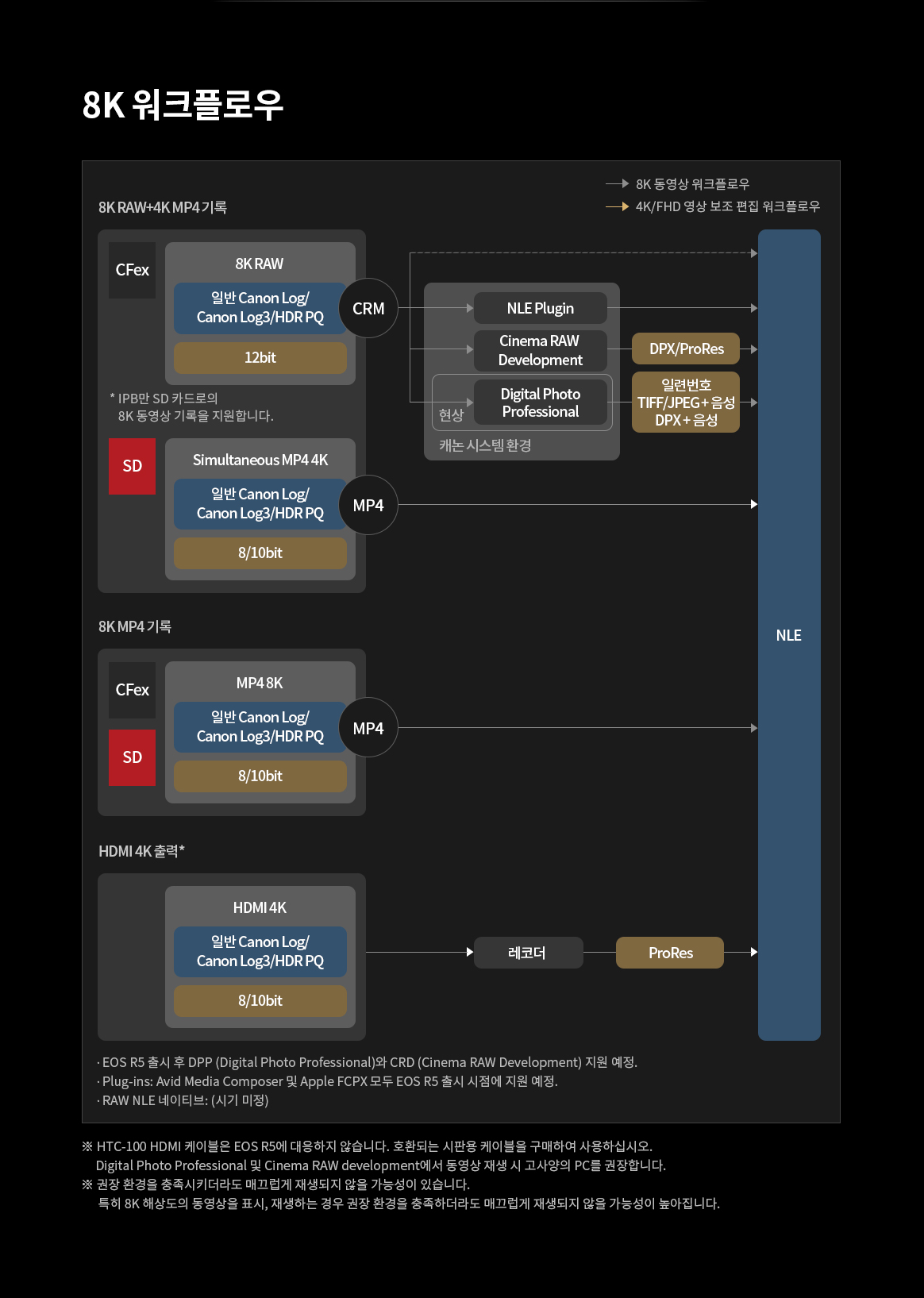Click the 레코더 box
This screenshot has width=924, height=1298.
[528, 953]
